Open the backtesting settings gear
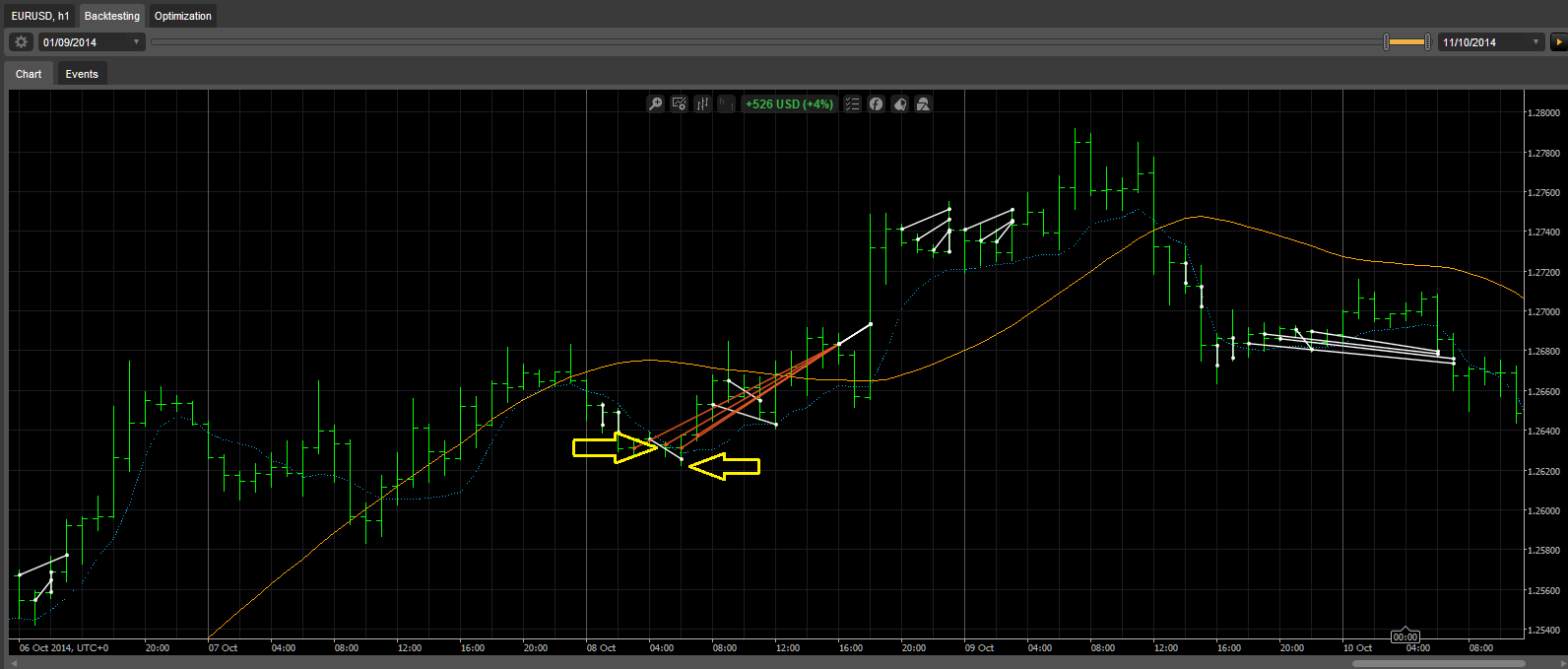1568x669 pixels. pyautogui.click(x=21, y=42)
